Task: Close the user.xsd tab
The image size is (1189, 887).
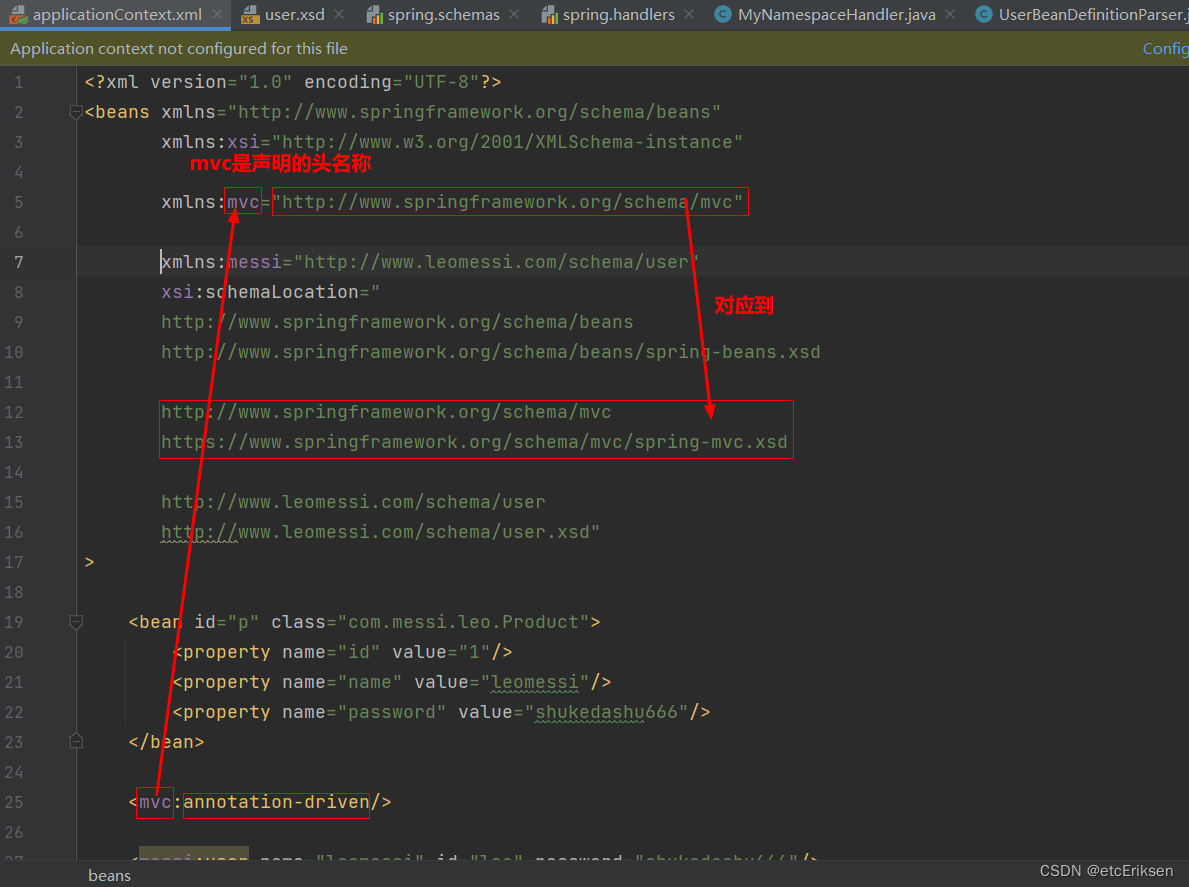Action: coord(340,15)
